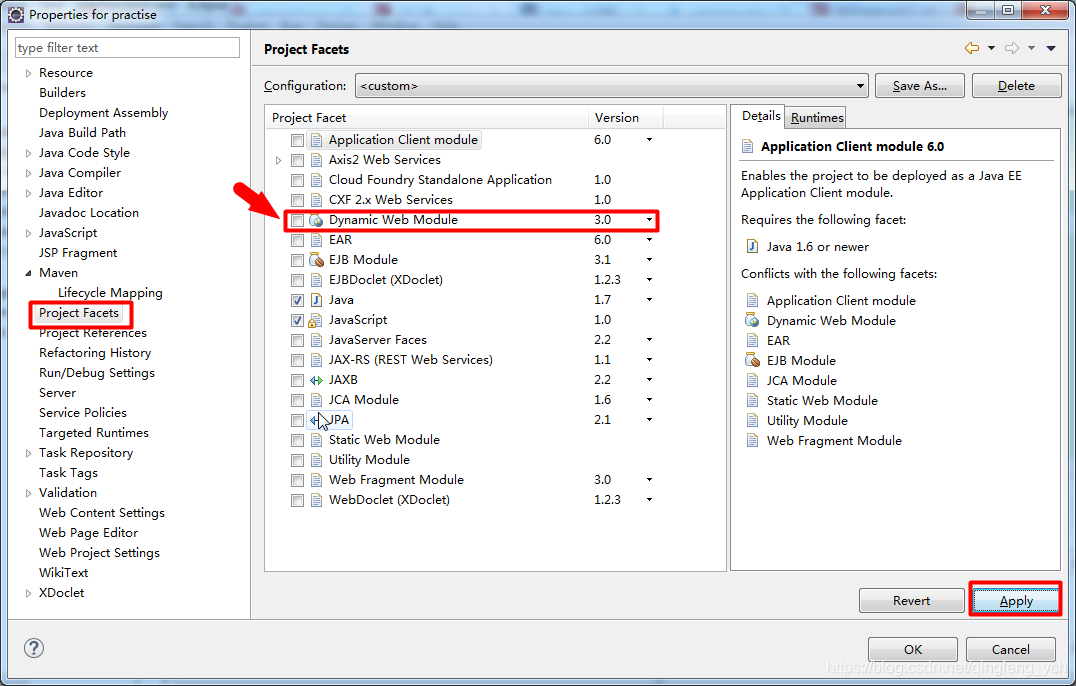Click the Web Fragment Module icon in facet list
Screen dimensions: 1076x686
(316, 480)
